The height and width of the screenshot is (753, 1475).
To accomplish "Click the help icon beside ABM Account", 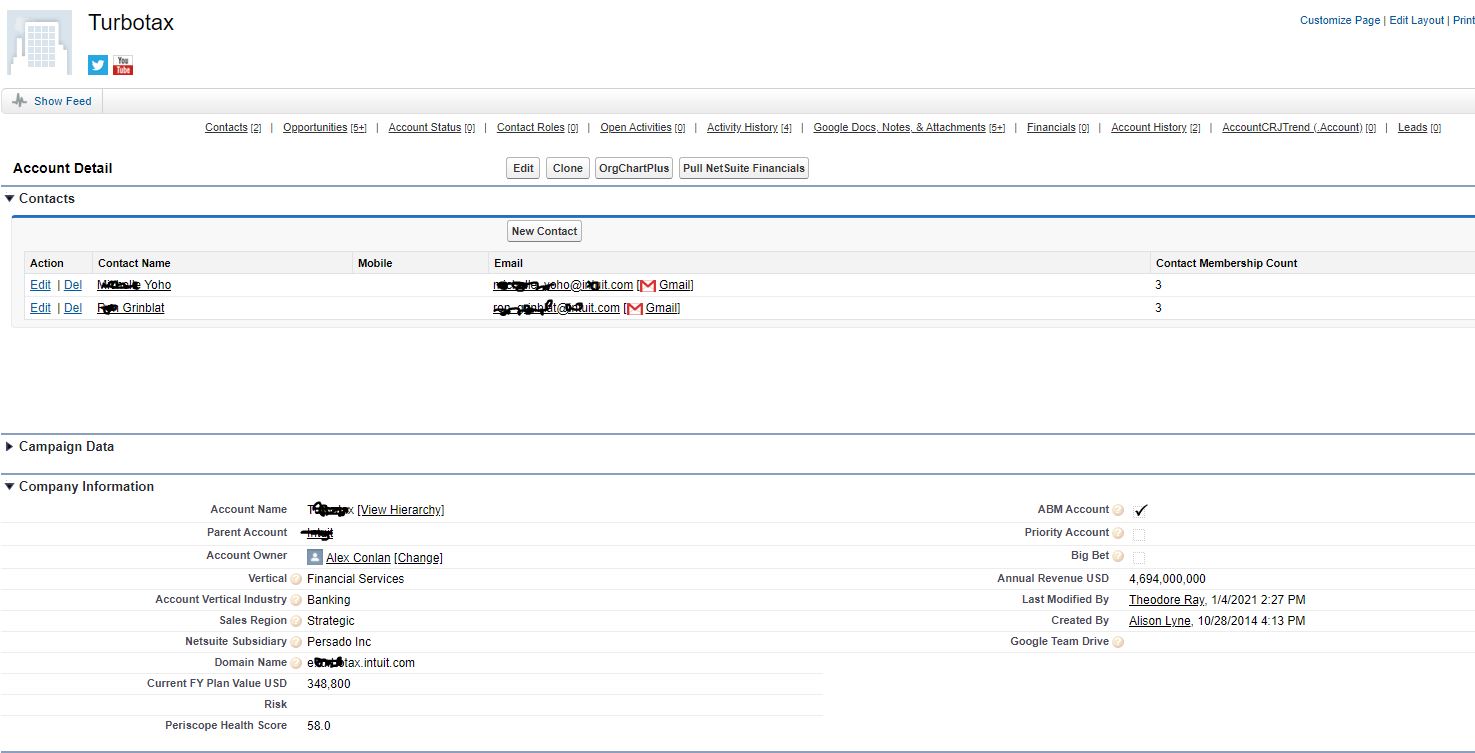I will click(x=1118, y=510).
